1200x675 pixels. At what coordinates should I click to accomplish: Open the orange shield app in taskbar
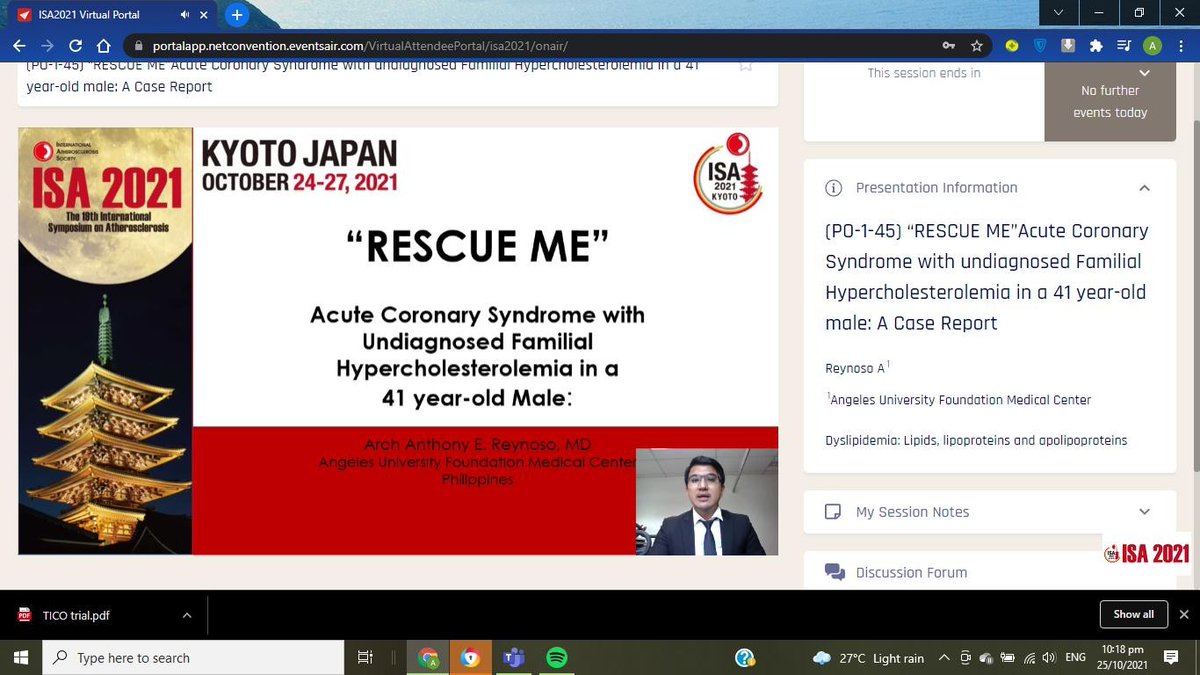(470, 658)
